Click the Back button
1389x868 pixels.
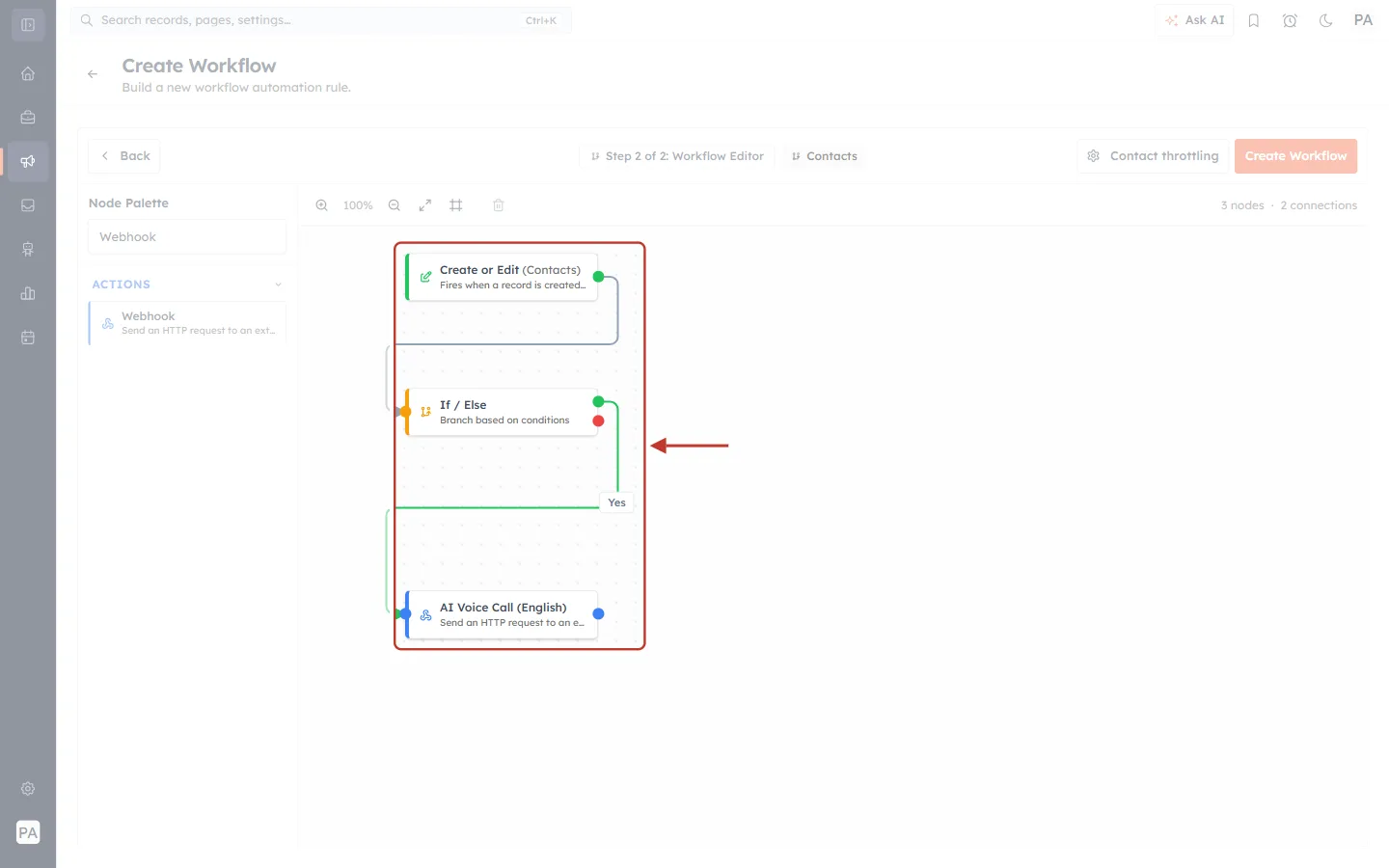point(124,156)
